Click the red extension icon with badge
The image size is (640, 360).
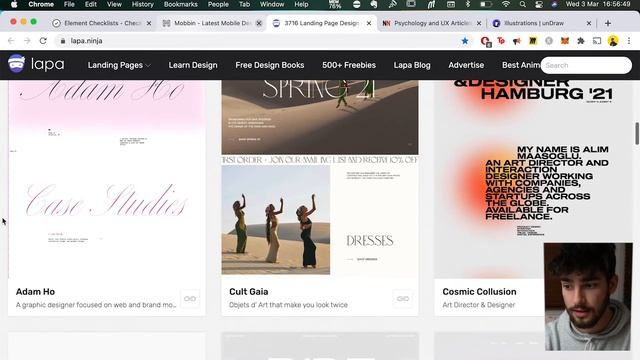tap(485, 41)
